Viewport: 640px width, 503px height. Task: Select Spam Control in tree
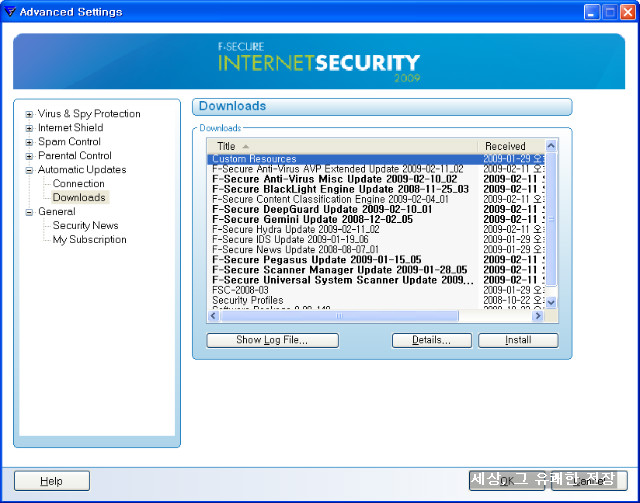pos(69,141)
